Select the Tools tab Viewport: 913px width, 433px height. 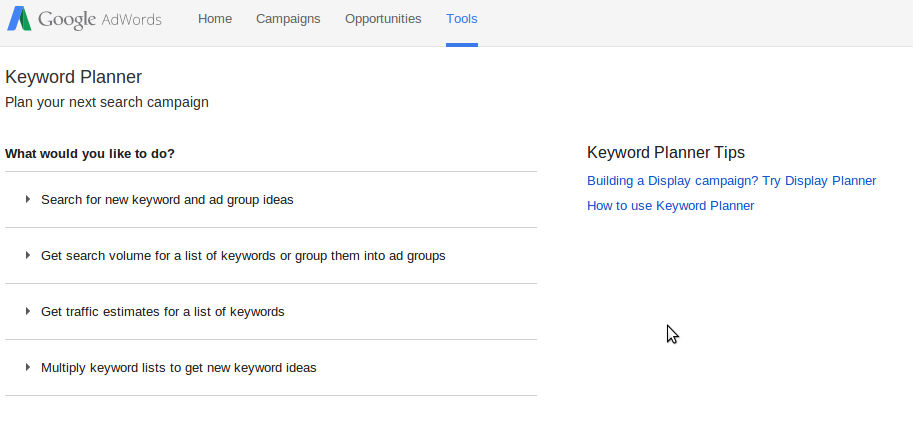(x=462, y=19)
